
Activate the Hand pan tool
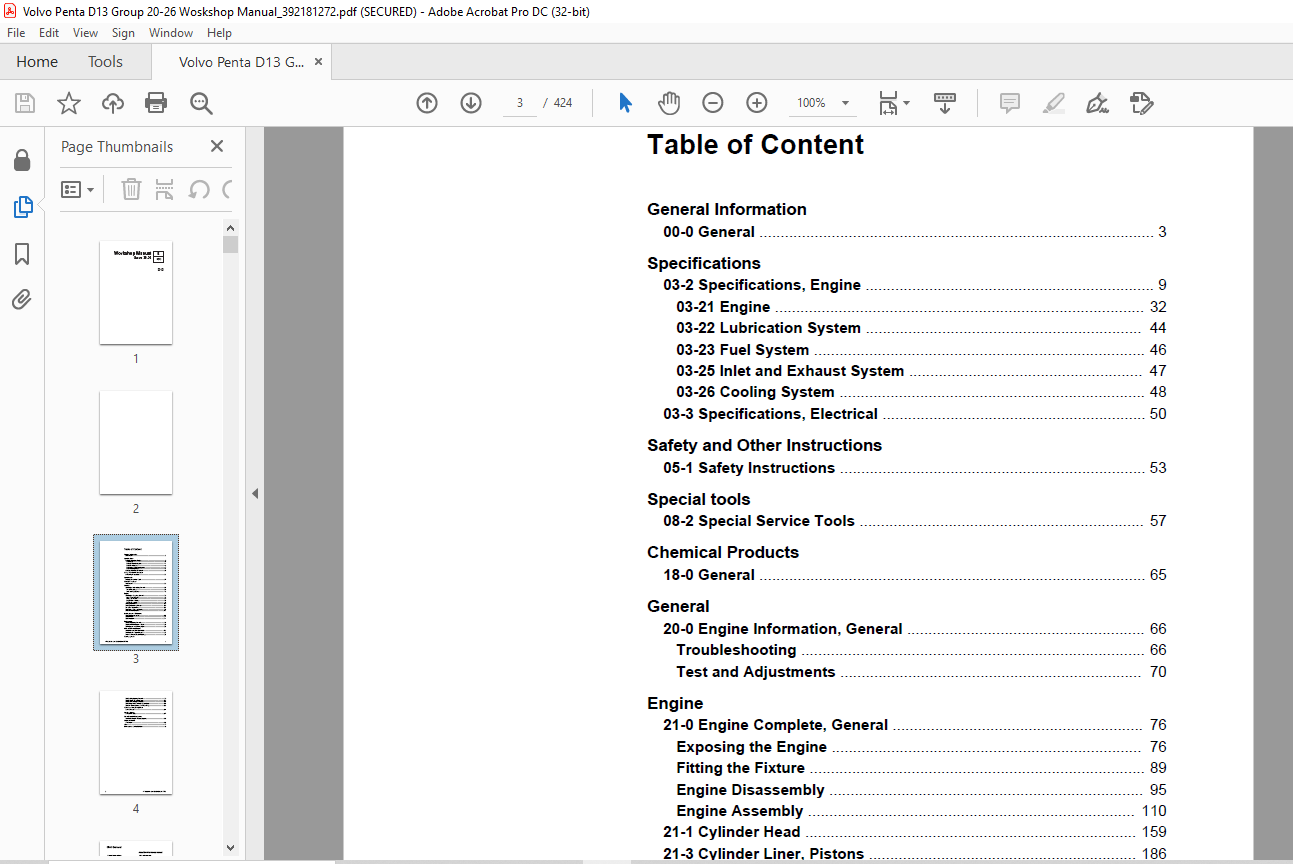click(x=669, y=103)
